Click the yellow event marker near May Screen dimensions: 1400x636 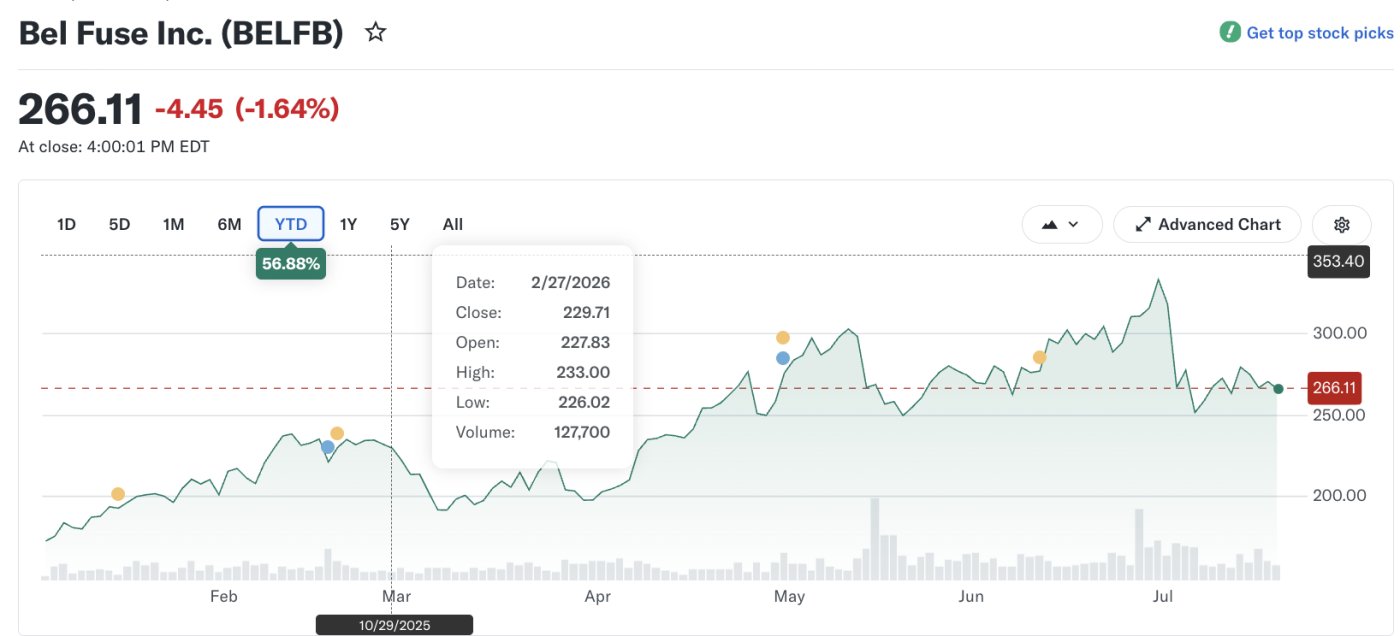[783, 338]
